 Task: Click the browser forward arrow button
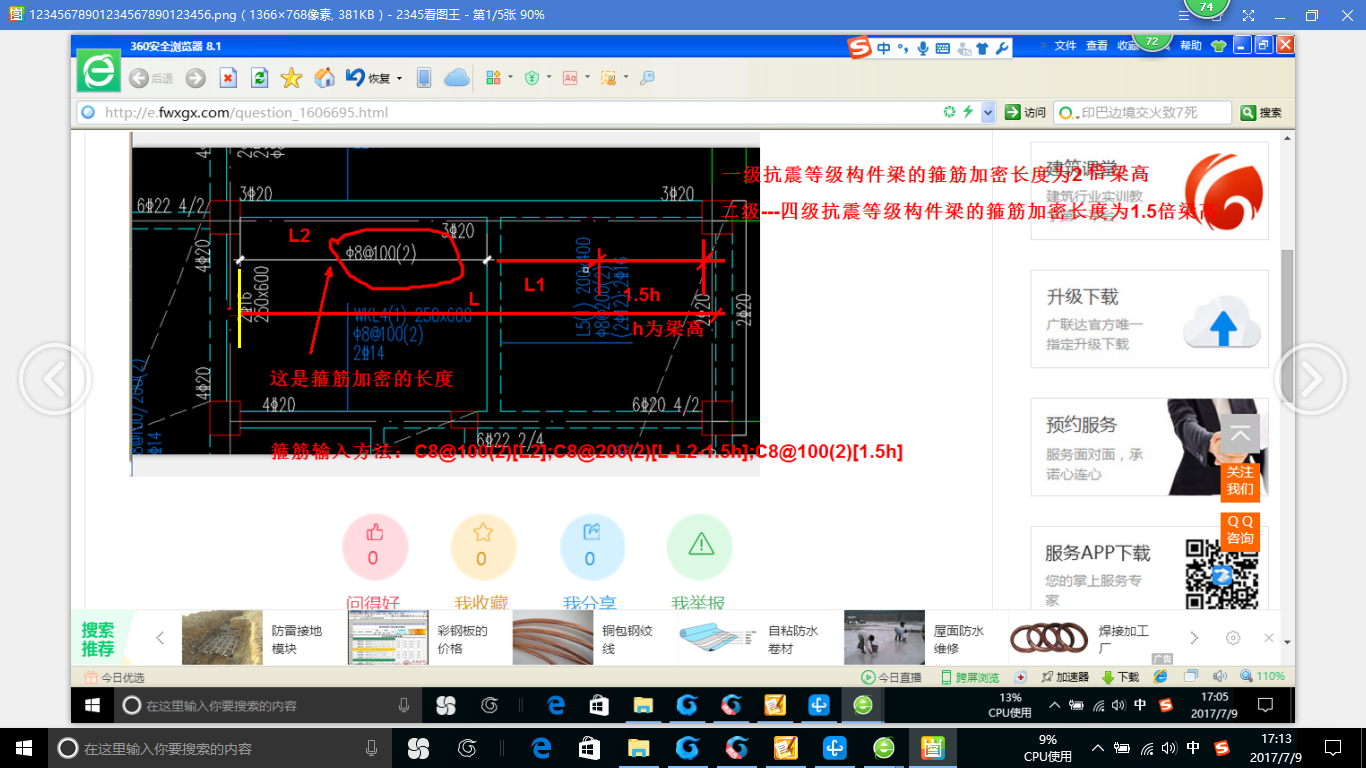(x=196, y=78)
